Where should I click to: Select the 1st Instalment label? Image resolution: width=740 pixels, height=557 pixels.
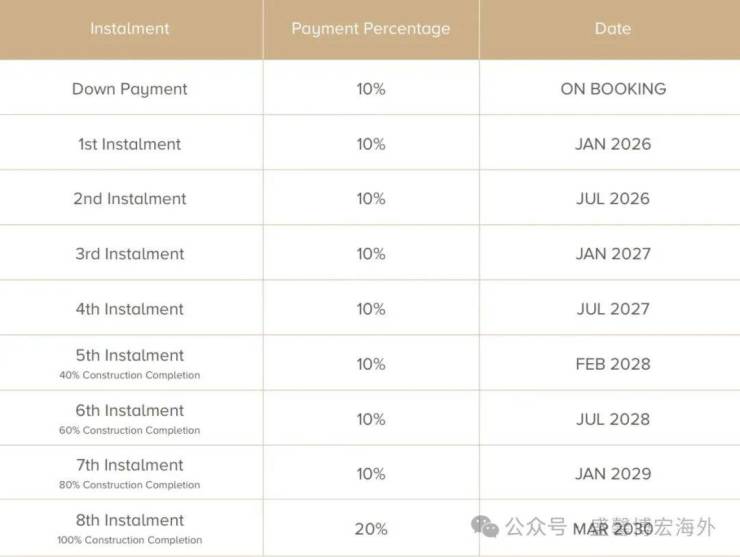click(130, 144)
